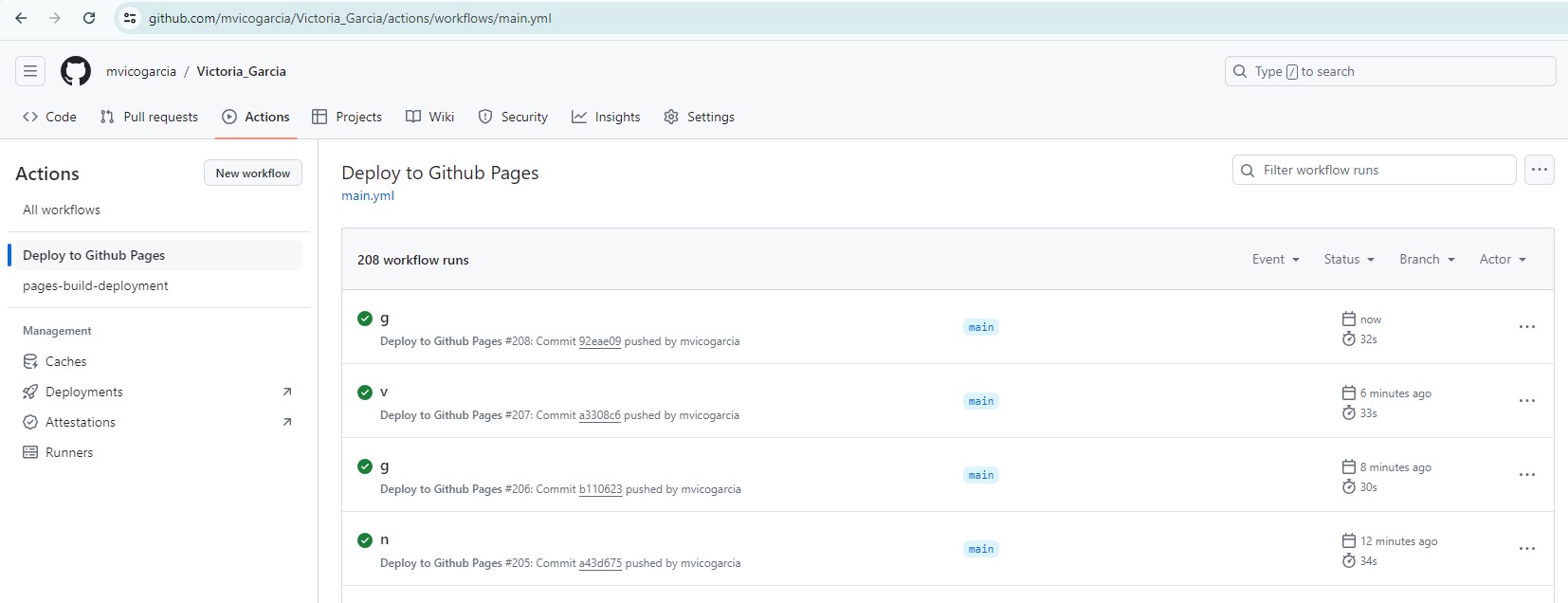The height and width of the screenshot is (603, 1568).
Task: Select the Actions tab
Action: tap(256, 117)
